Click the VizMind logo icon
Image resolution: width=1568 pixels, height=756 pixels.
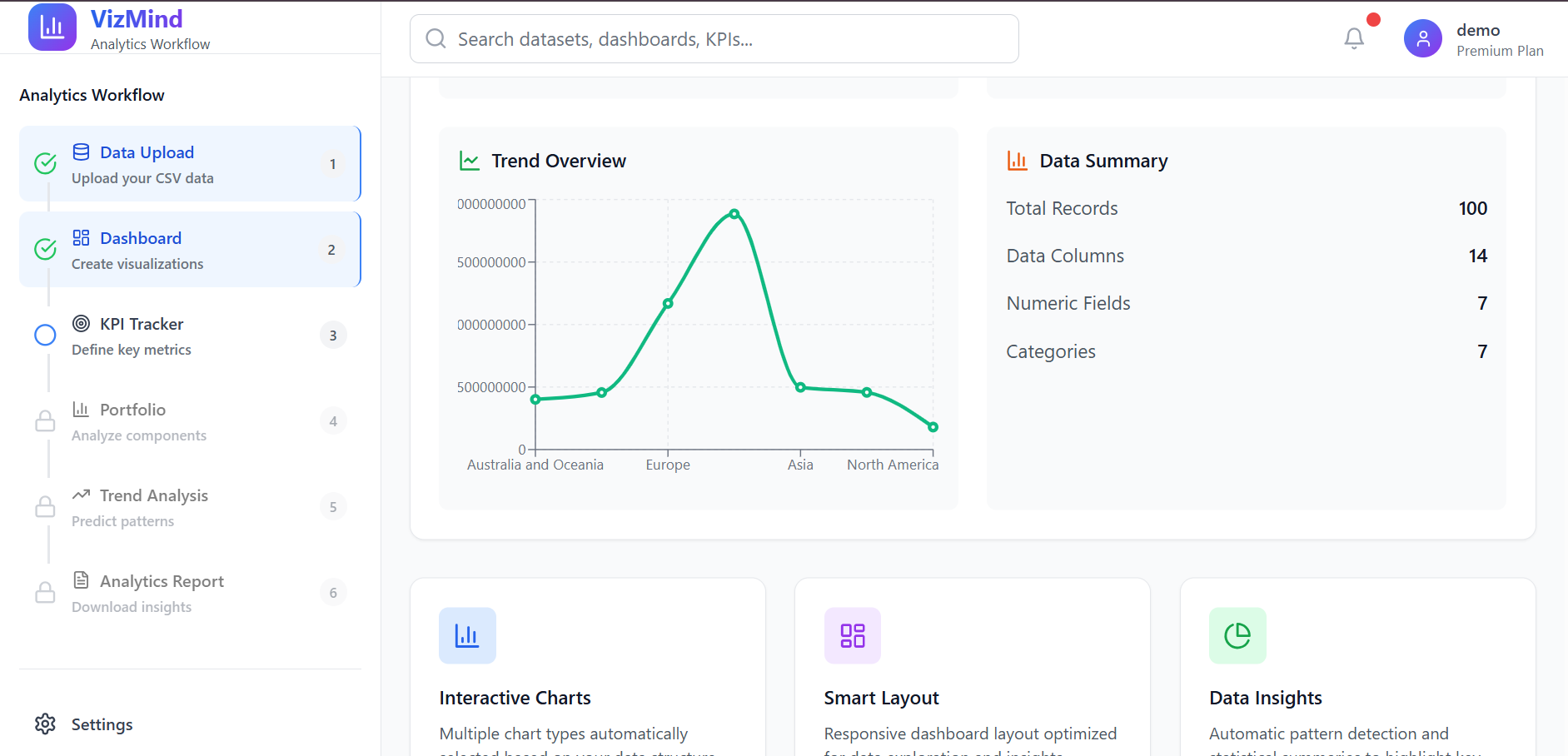[x=52, y=27]
